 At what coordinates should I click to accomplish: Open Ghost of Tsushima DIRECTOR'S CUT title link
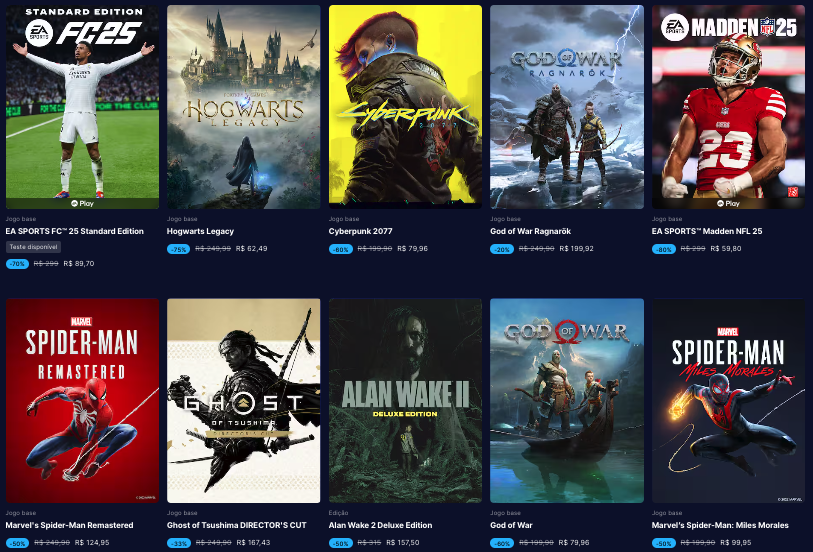point(236,525)
